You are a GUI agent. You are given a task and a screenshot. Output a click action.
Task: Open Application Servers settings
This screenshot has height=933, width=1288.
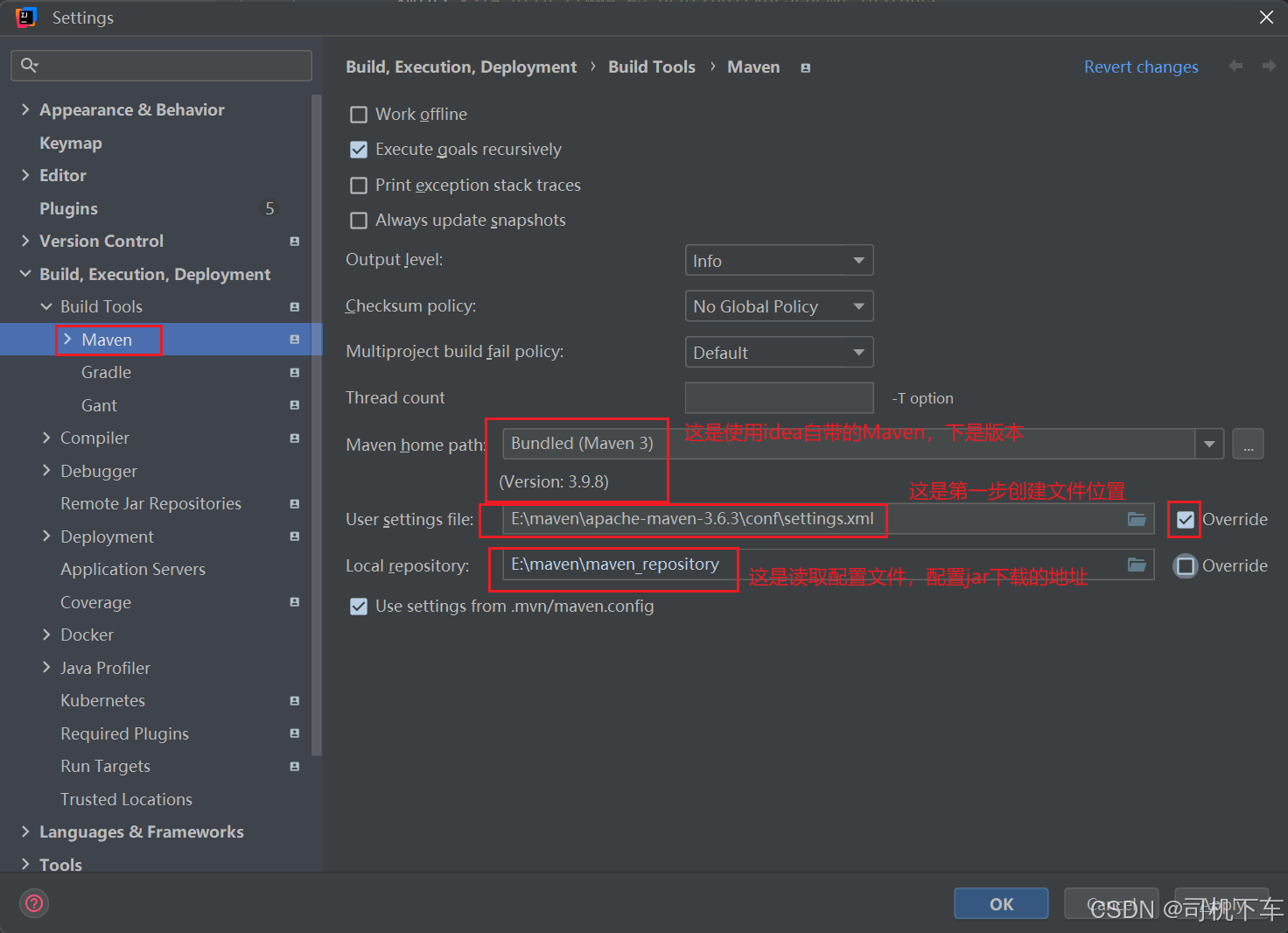pyautogui.click(x=133, y=569)
